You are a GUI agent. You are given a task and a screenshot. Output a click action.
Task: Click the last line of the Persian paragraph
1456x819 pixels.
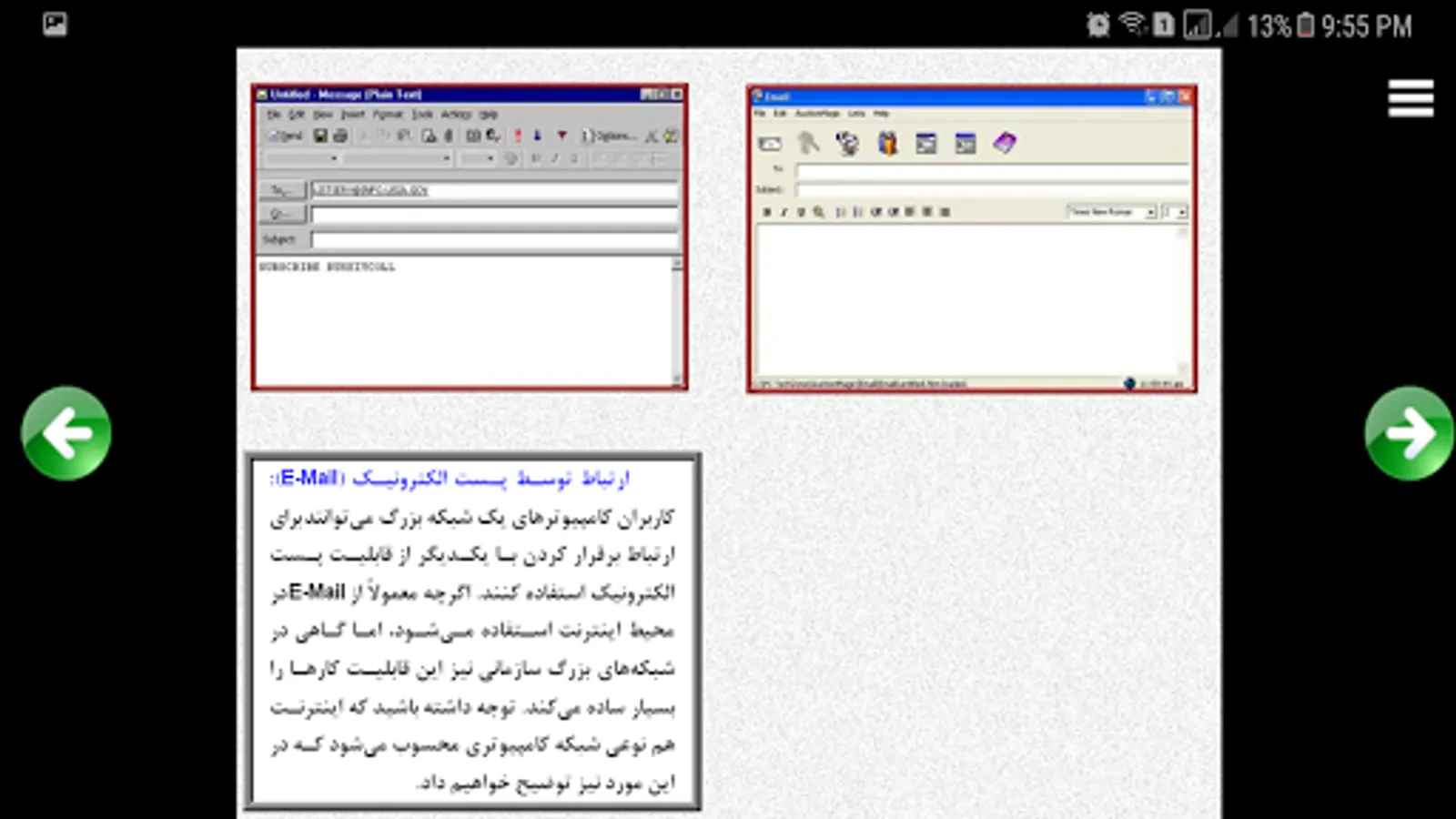546,784
